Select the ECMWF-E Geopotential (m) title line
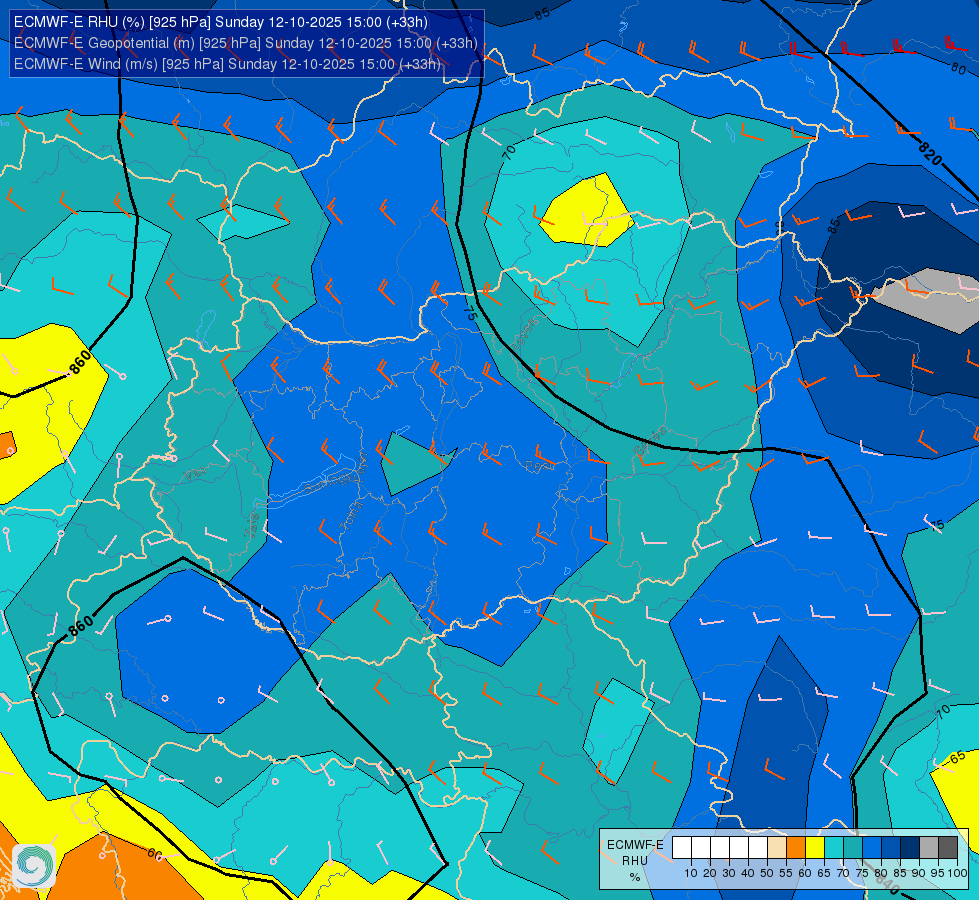 (245, 43)
